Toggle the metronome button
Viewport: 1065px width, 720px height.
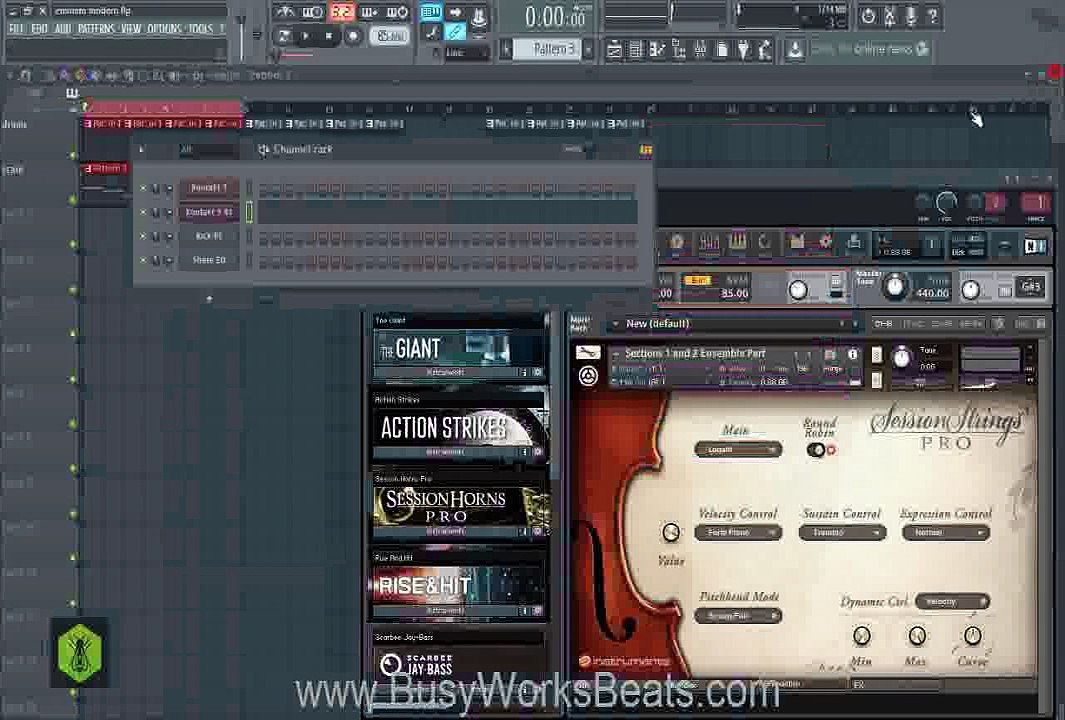coord(285,12)
